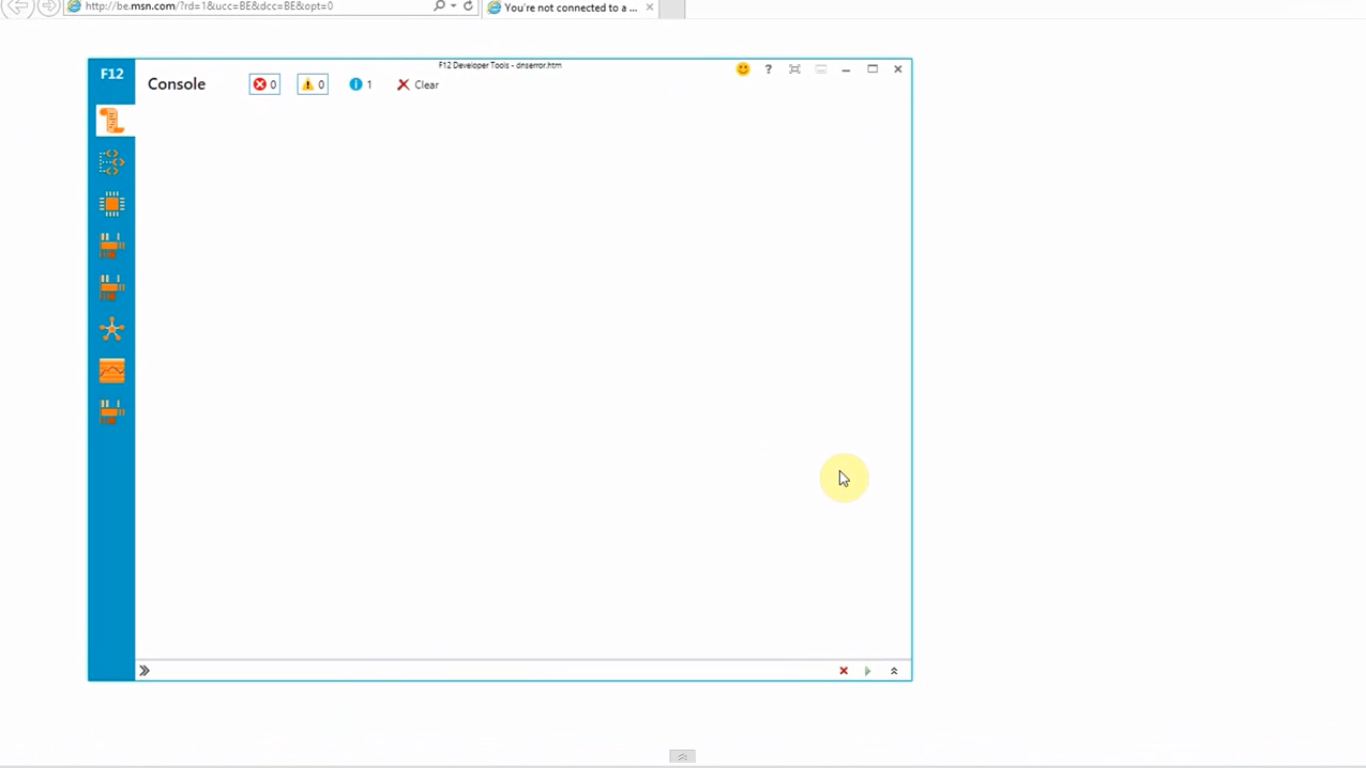Open the address bar search dropdown arrow

pos(453,6)
